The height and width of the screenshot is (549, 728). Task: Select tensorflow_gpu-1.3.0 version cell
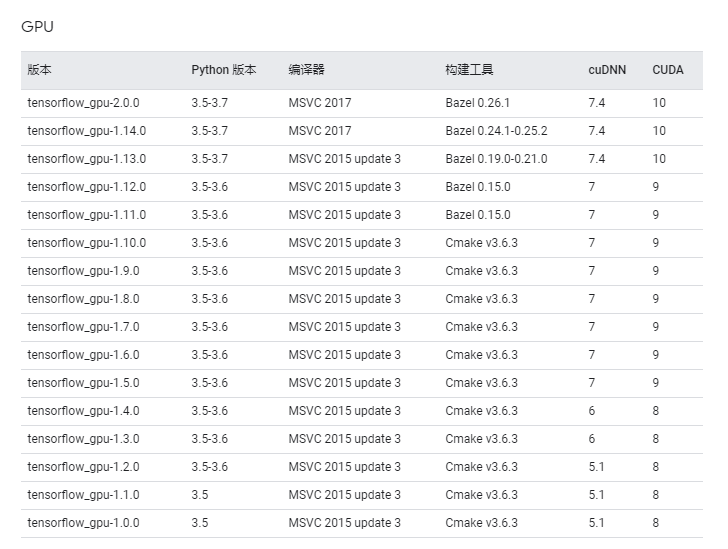click(84, 439)
